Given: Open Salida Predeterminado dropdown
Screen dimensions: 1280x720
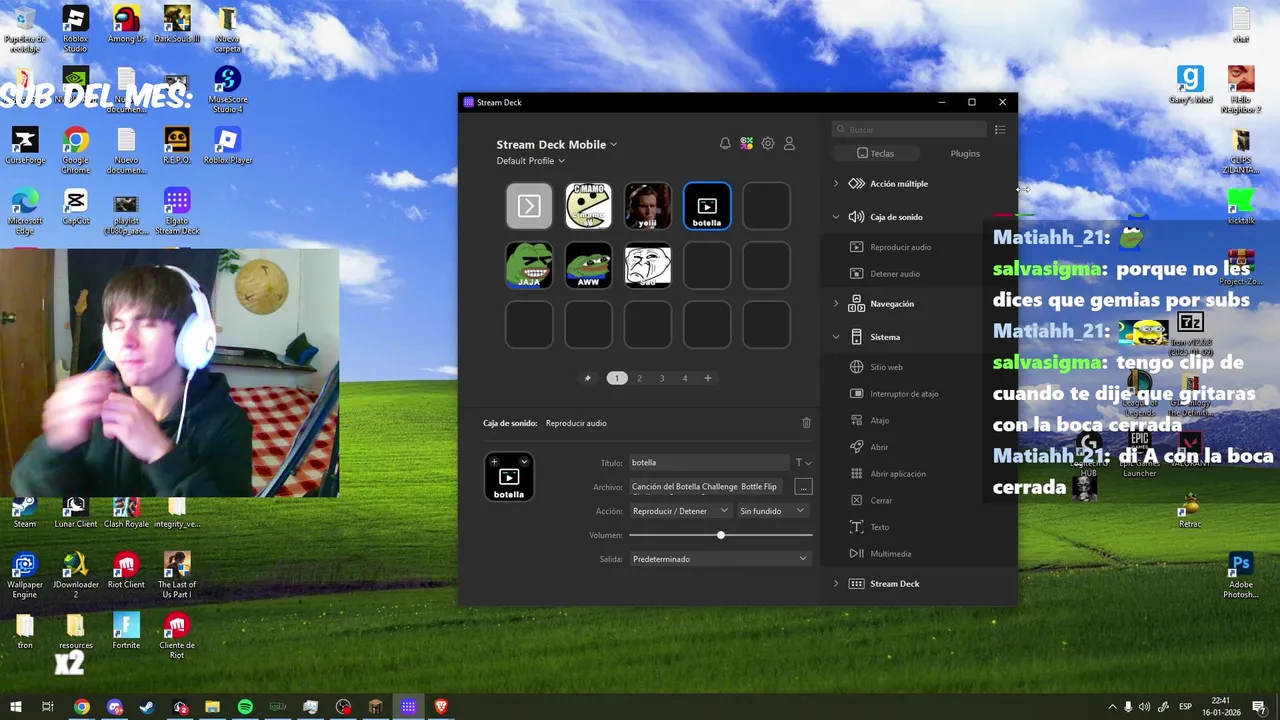Looking at the screenshot, I should pos(719,559).
